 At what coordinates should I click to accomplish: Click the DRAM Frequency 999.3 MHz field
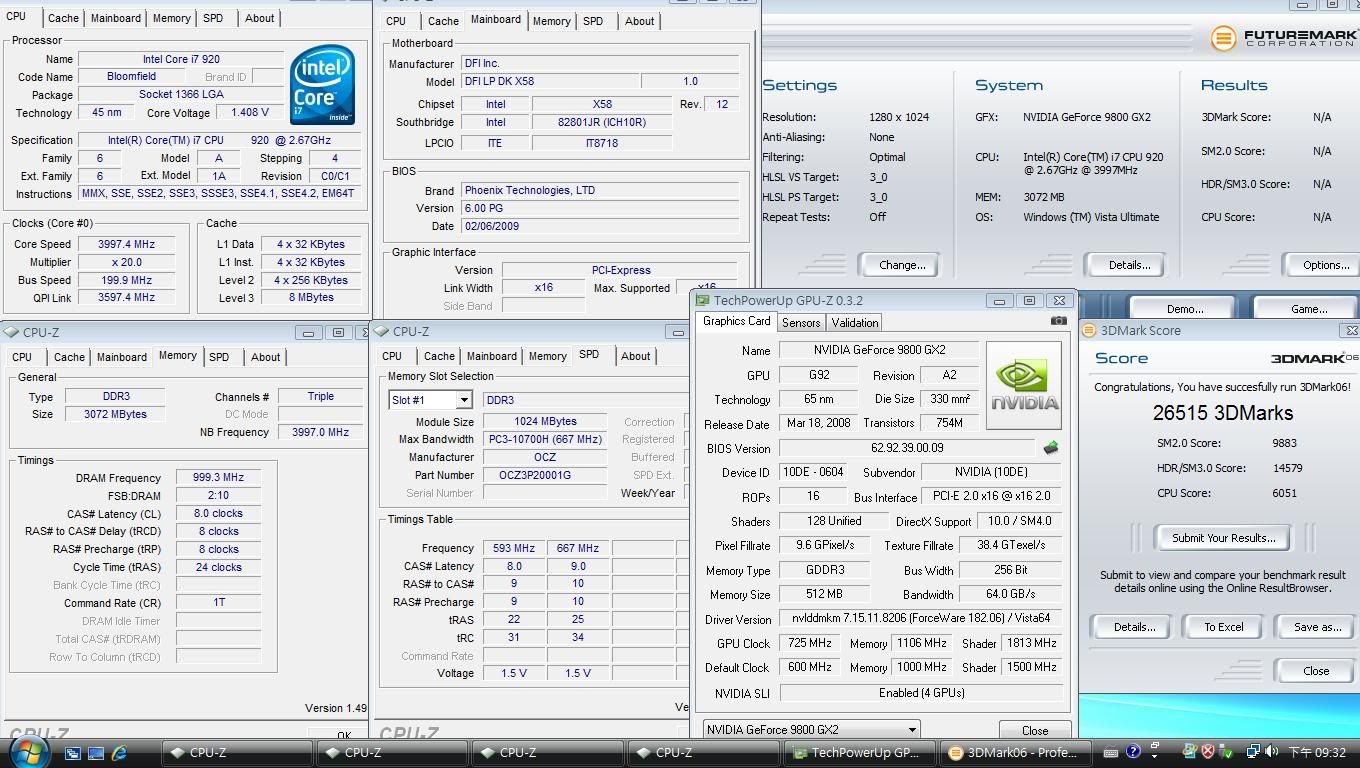coord(218,478)
